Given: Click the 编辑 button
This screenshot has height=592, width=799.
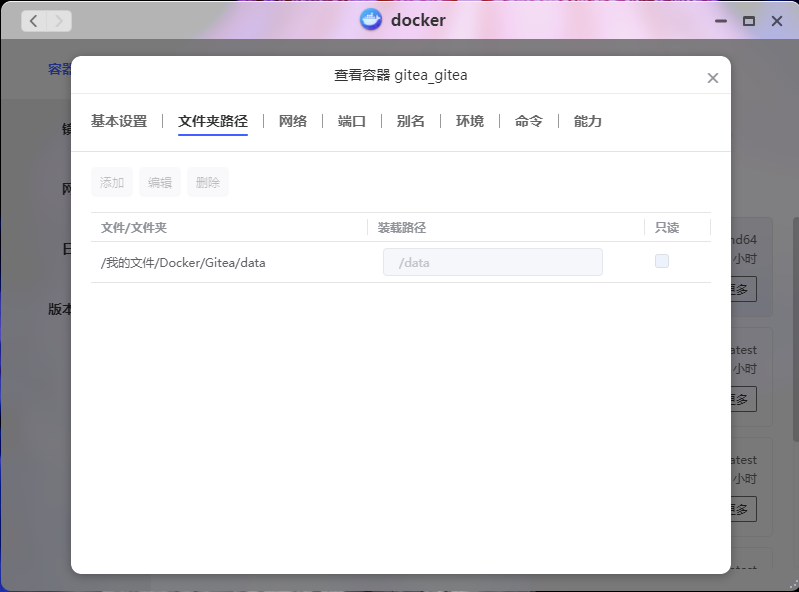Looking at the screenshot, I should click(x=160, y=182).
